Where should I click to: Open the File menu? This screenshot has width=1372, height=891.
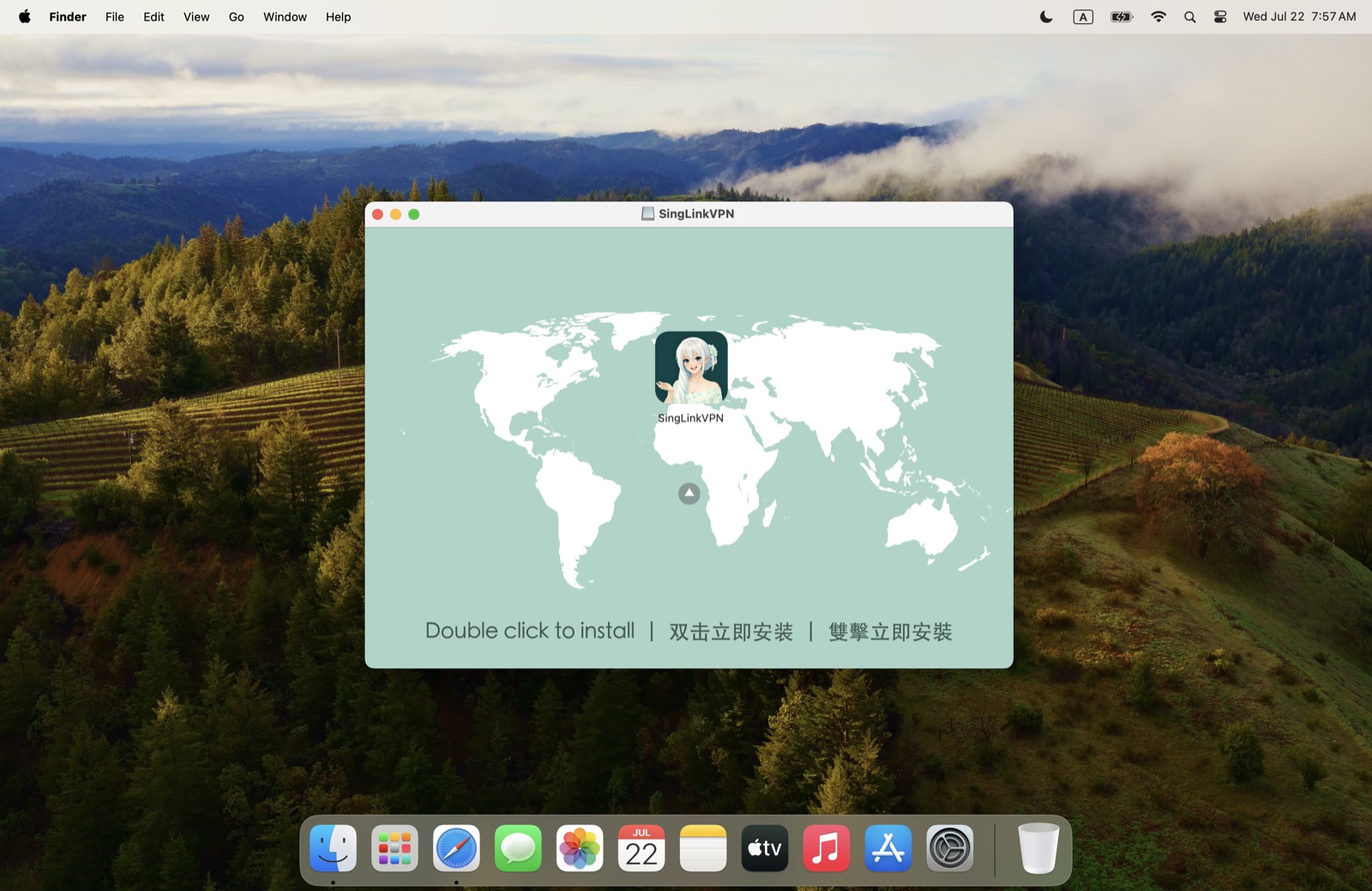pyautogui.click(x=115, y=16)
